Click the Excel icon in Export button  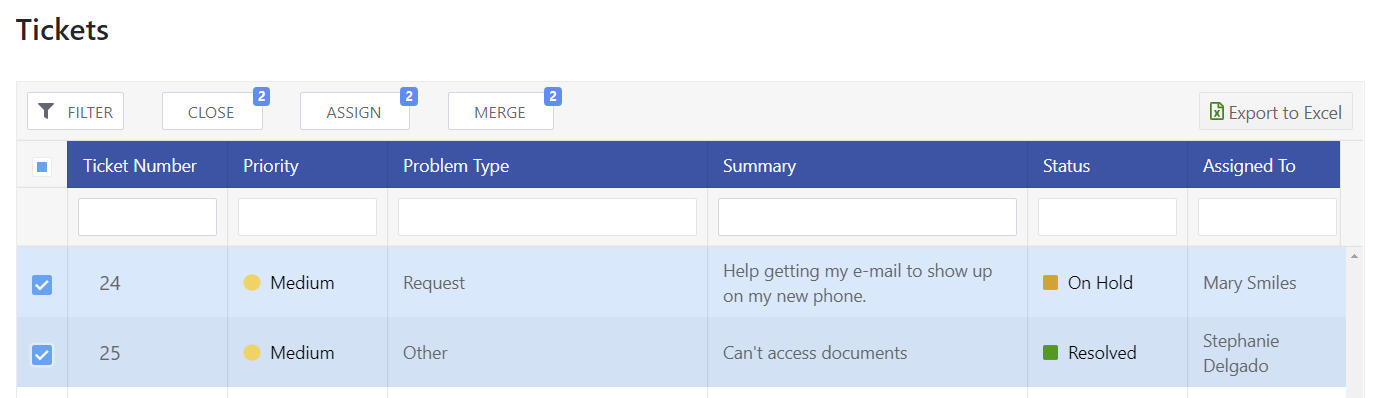pyautogui.click(x=1217, y=112)
